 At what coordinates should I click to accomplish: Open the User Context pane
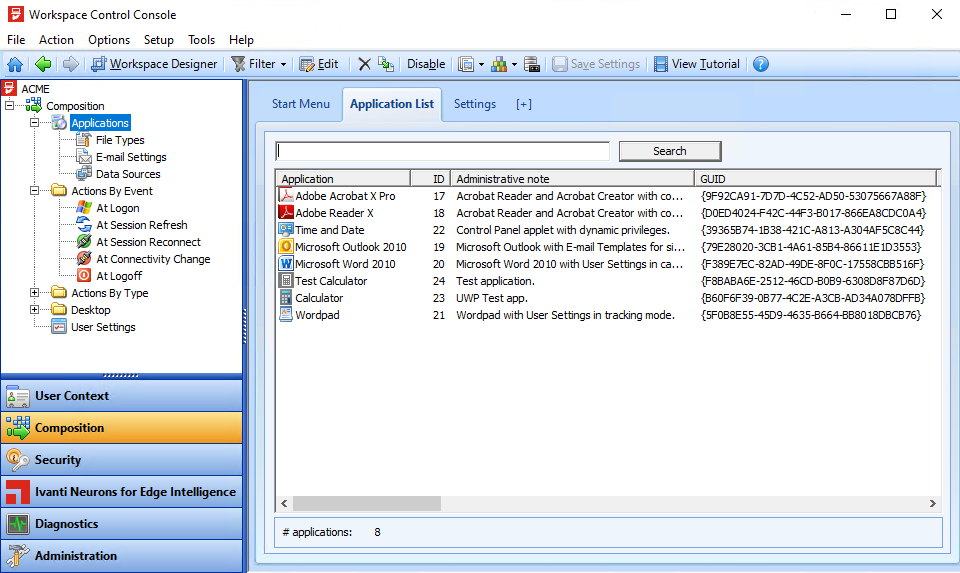[x=121, y=395]
